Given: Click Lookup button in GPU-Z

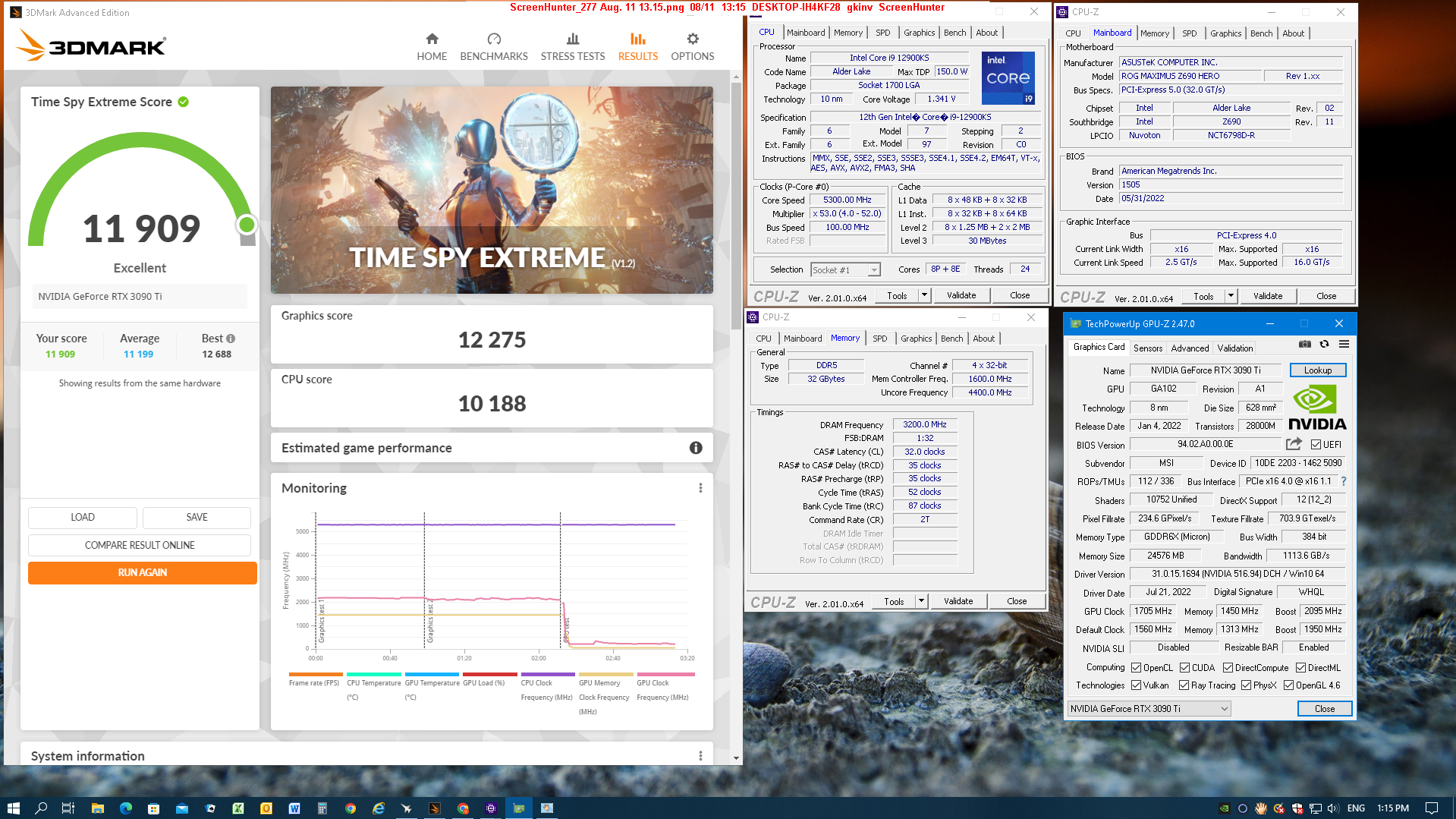Looking at the screenshot, I should coord(1318,370).
